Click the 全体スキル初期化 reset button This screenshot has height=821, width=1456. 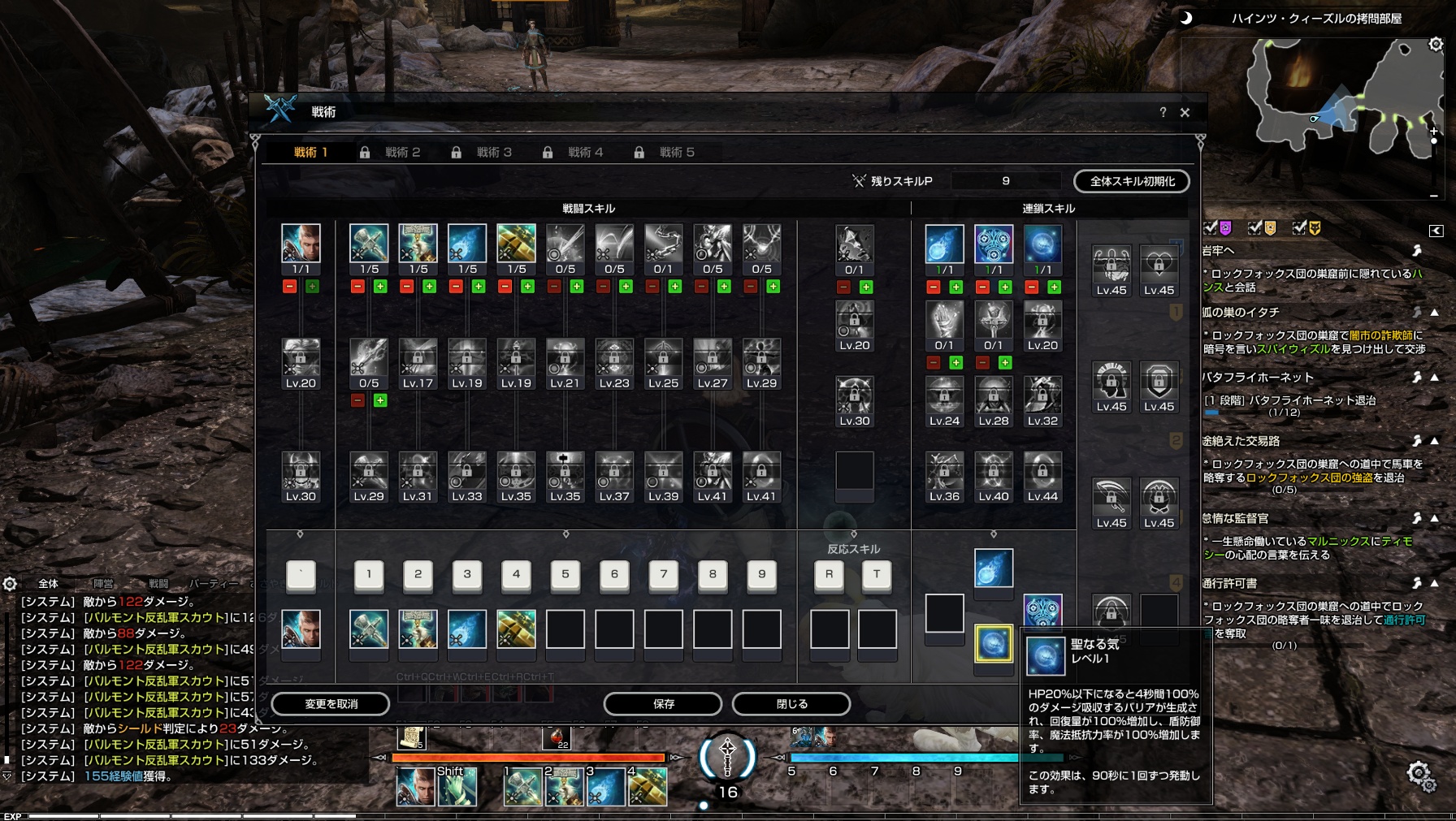point(1132,181)
